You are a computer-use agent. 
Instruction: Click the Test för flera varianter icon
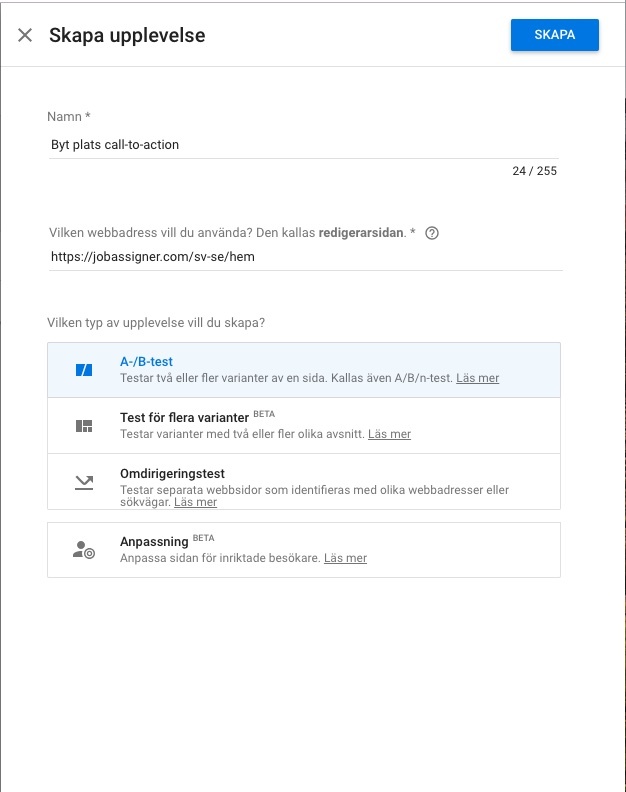84,426
